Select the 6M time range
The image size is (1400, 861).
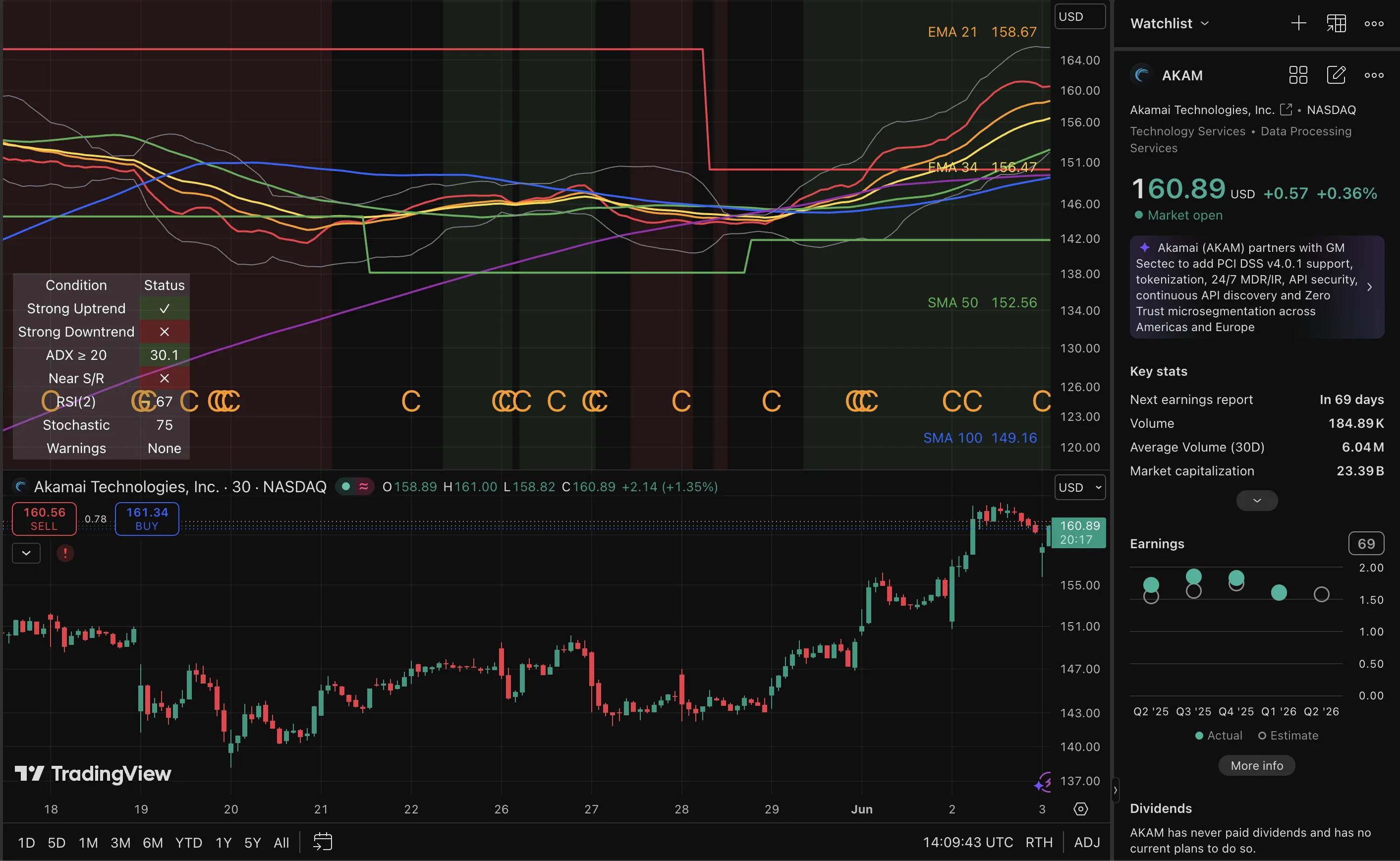pos(153,842)
